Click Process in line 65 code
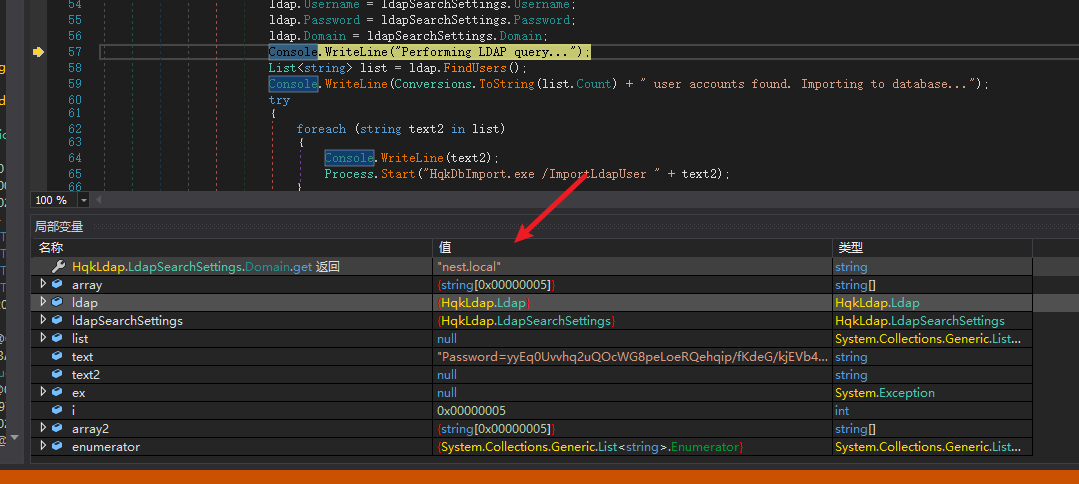 (x=350, y=173)
